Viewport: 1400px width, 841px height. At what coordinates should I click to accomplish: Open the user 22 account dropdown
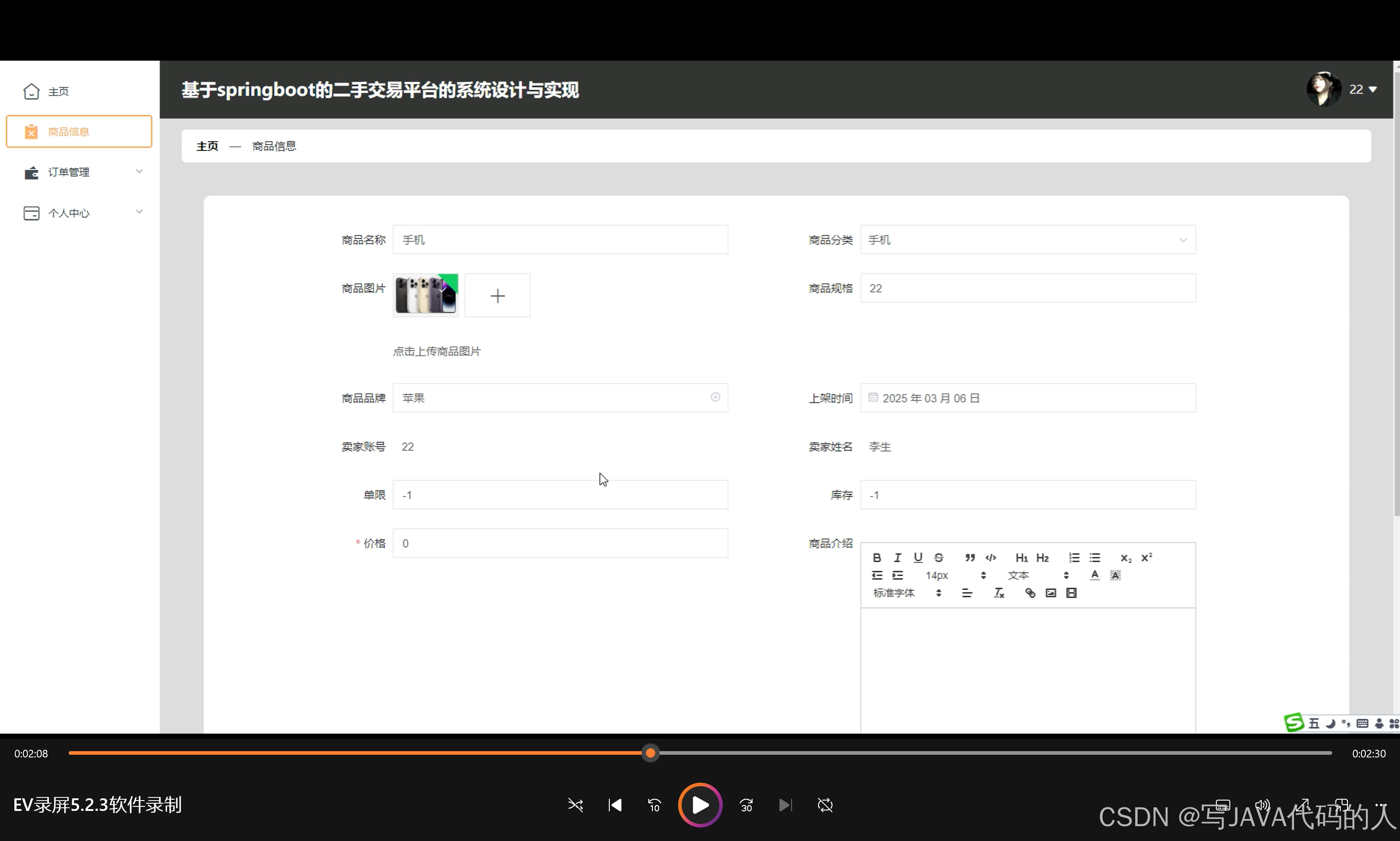click(1363, 89)
